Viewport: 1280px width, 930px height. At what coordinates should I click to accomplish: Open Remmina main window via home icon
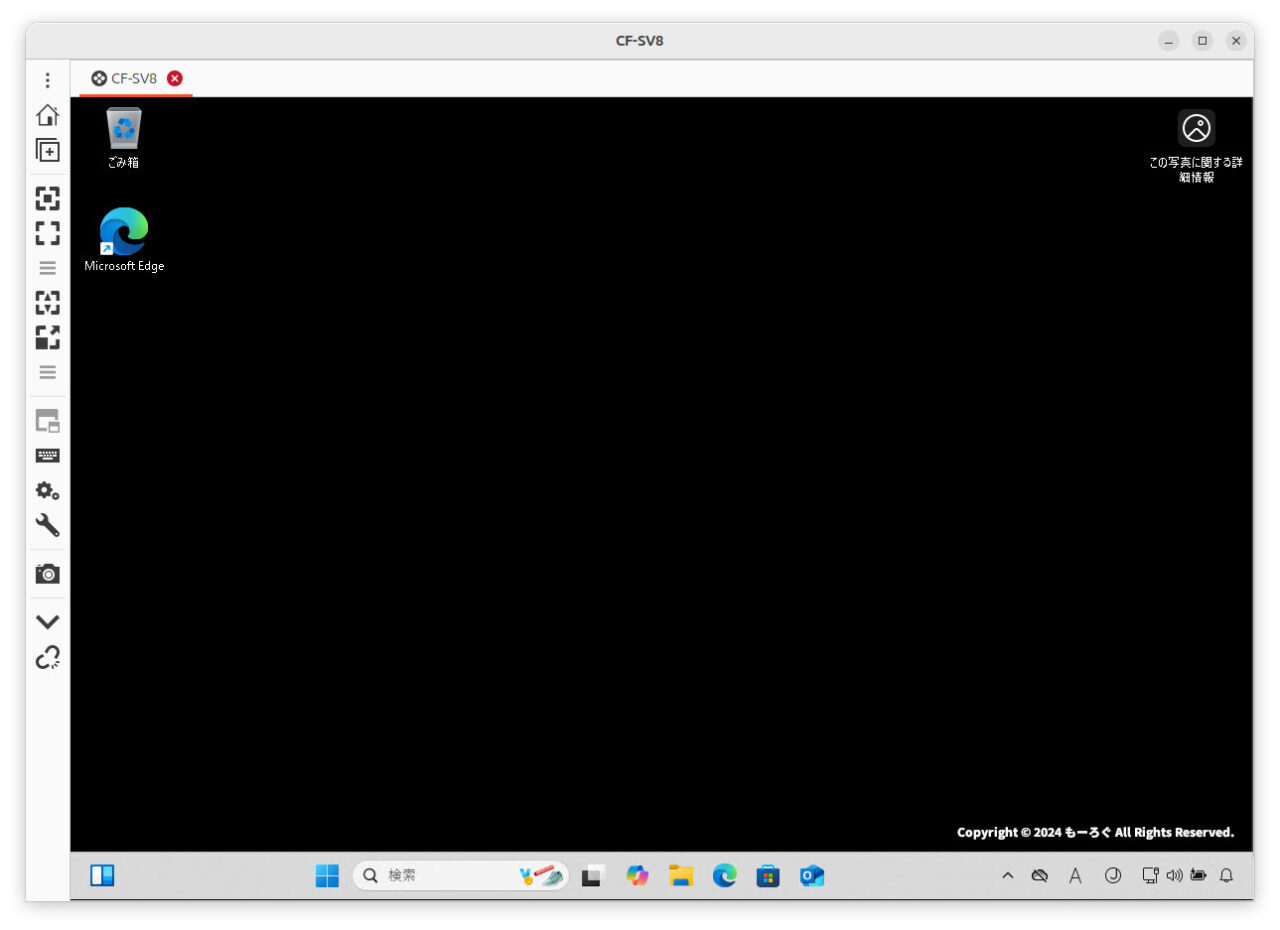(x=47, y=115)
